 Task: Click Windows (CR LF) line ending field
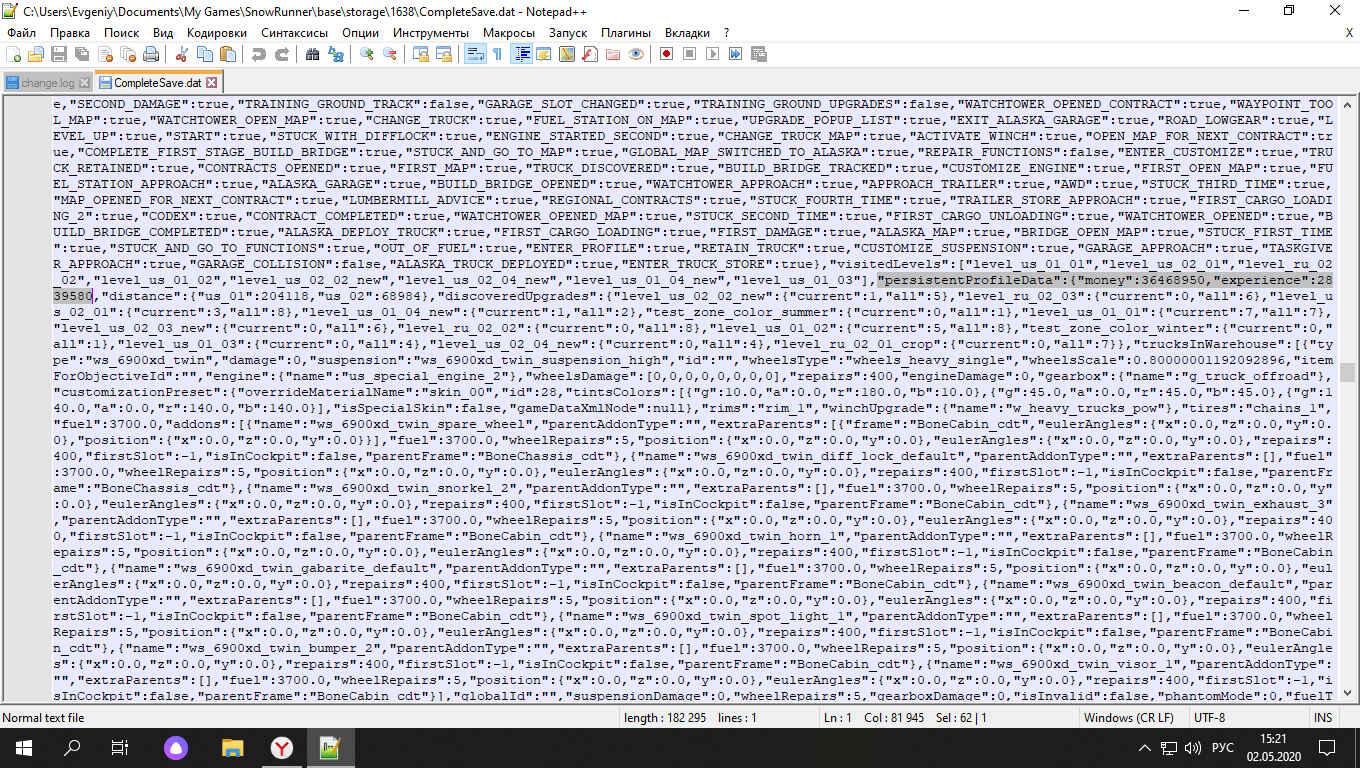coord(1131,717)
